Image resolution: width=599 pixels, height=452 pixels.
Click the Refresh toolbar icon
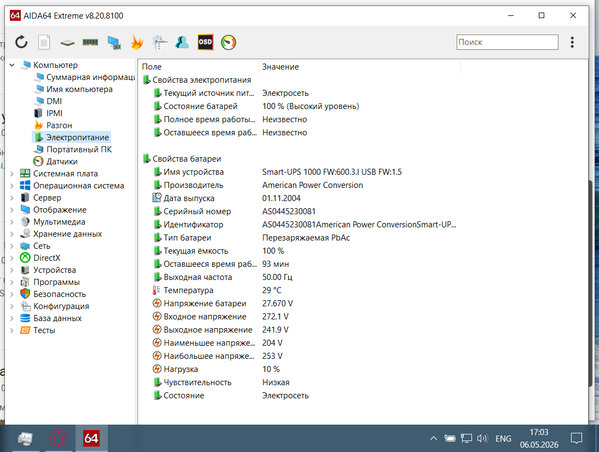tap(21, 42)
